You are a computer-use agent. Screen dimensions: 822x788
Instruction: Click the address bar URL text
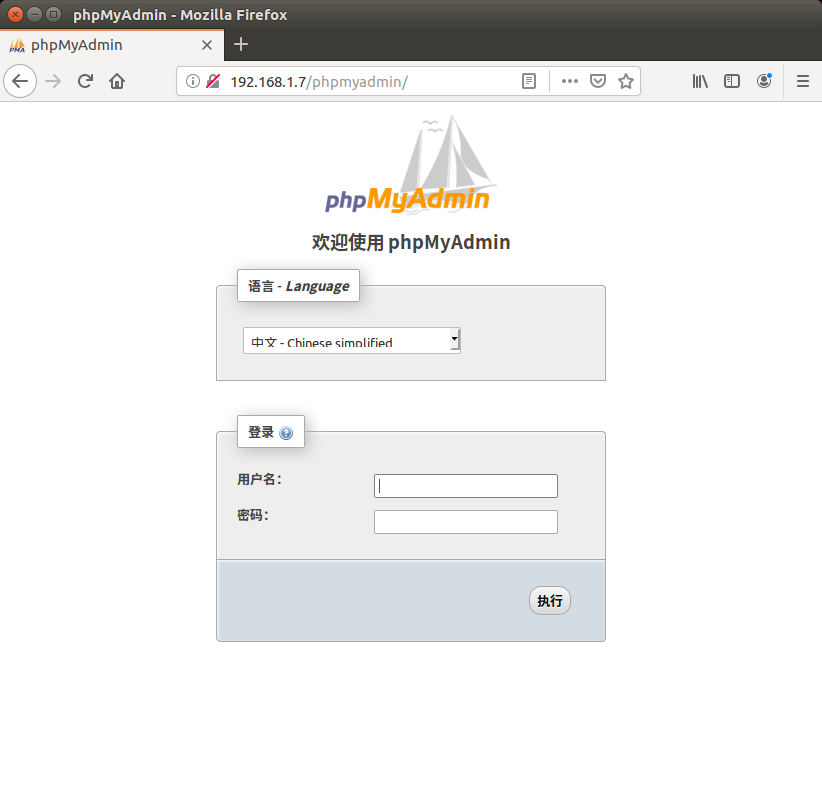point(319,82)
